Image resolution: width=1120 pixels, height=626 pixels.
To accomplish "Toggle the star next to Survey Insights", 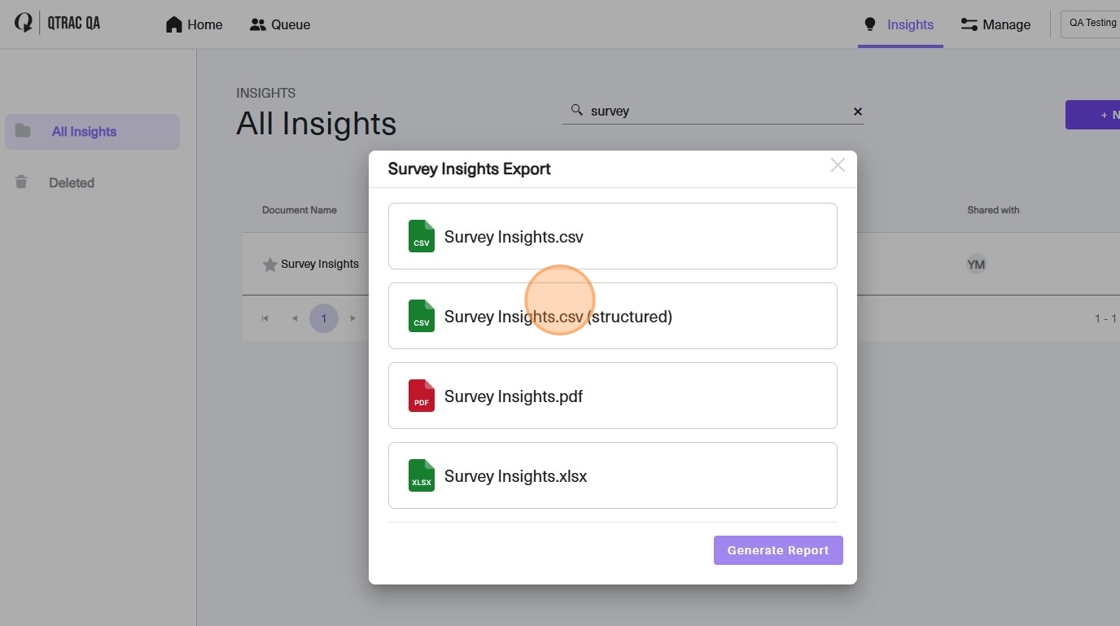I will 270,264.
